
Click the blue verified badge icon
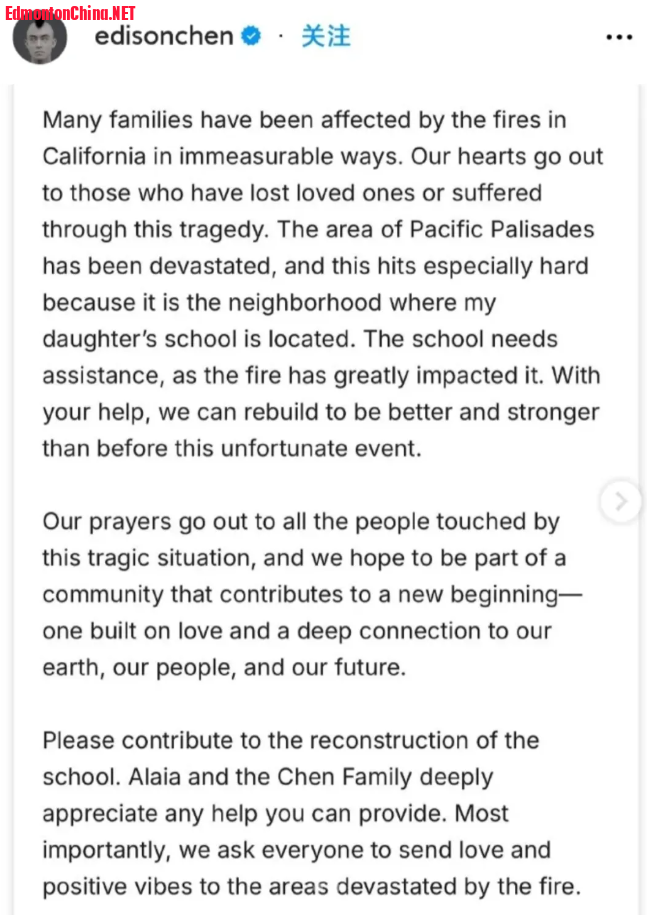pyautogui.click(x=251, y=36)
